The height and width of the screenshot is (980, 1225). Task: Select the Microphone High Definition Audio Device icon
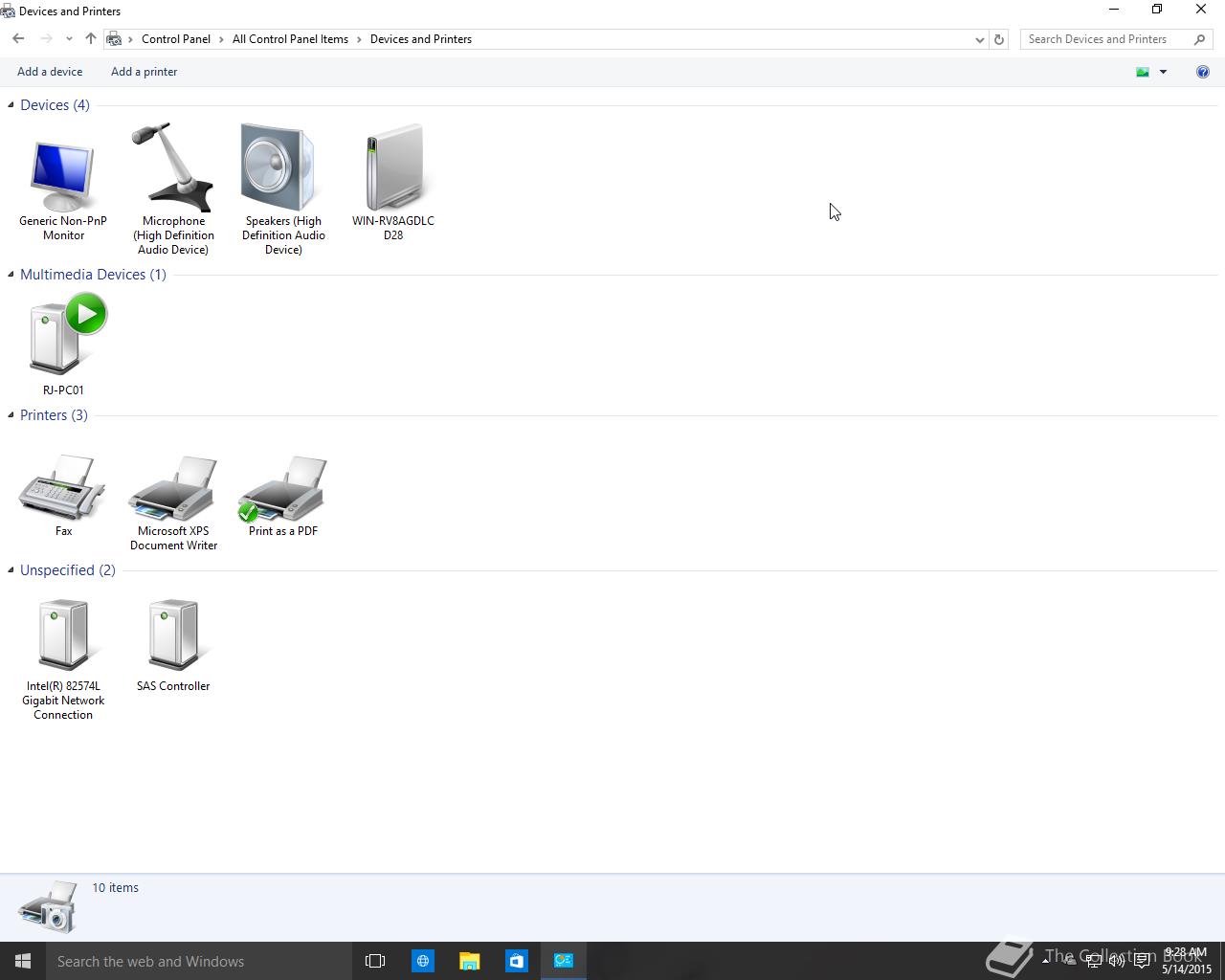click(173, 167)
